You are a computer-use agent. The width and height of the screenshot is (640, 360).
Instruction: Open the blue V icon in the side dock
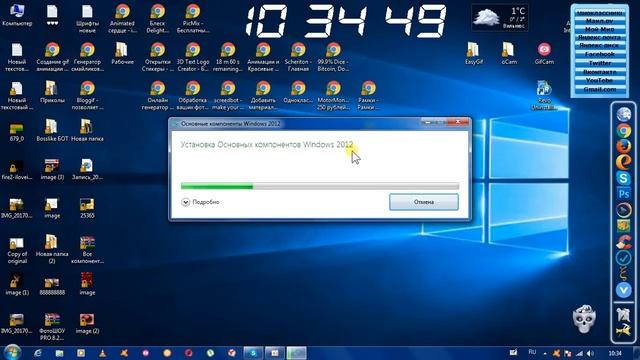pos(624,290)
